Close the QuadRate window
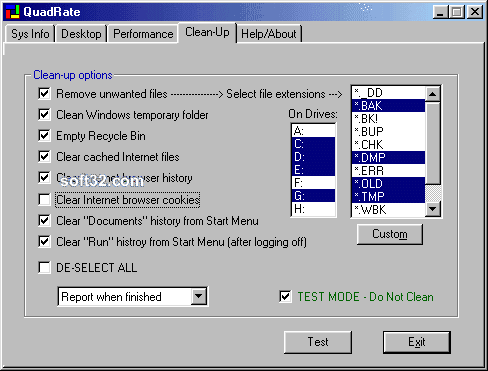This screenshot has width=488, height=371. (475, 12)
